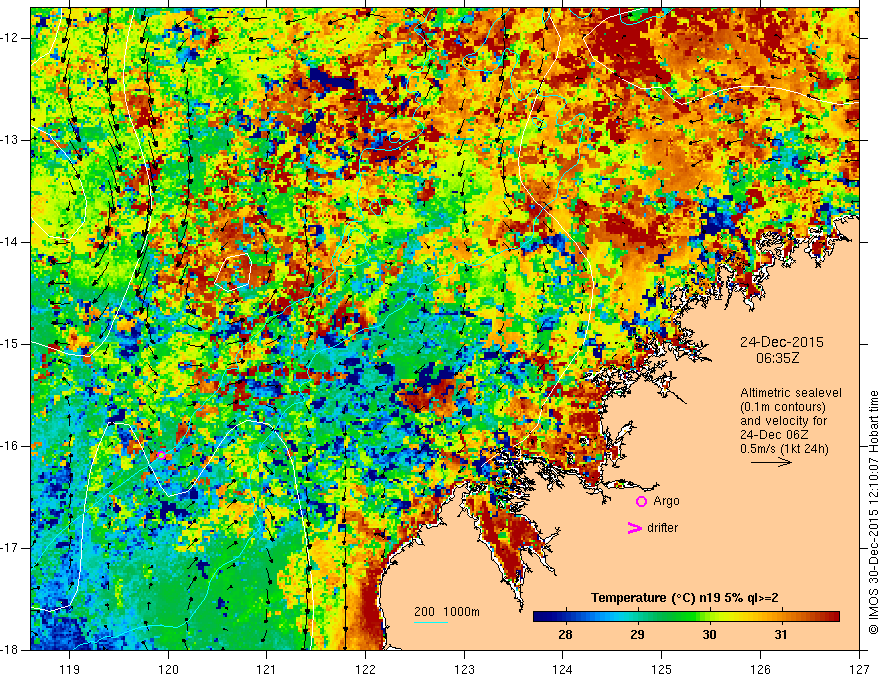Image resolution: width=880 pixels, height=680 pixels.
Task: Click the '0.5m/s (1kt 24h)' text
Action: 784,449
